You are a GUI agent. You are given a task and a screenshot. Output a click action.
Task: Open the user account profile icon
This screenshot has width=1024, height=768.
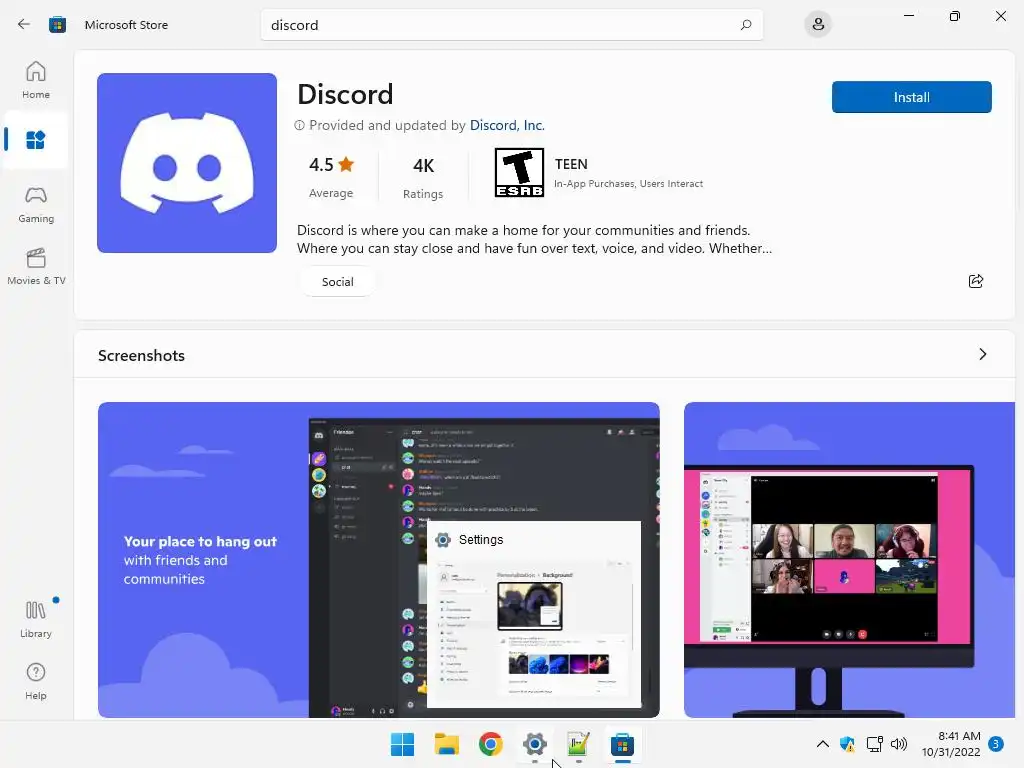pyautogui.click(x=818, y=25)
